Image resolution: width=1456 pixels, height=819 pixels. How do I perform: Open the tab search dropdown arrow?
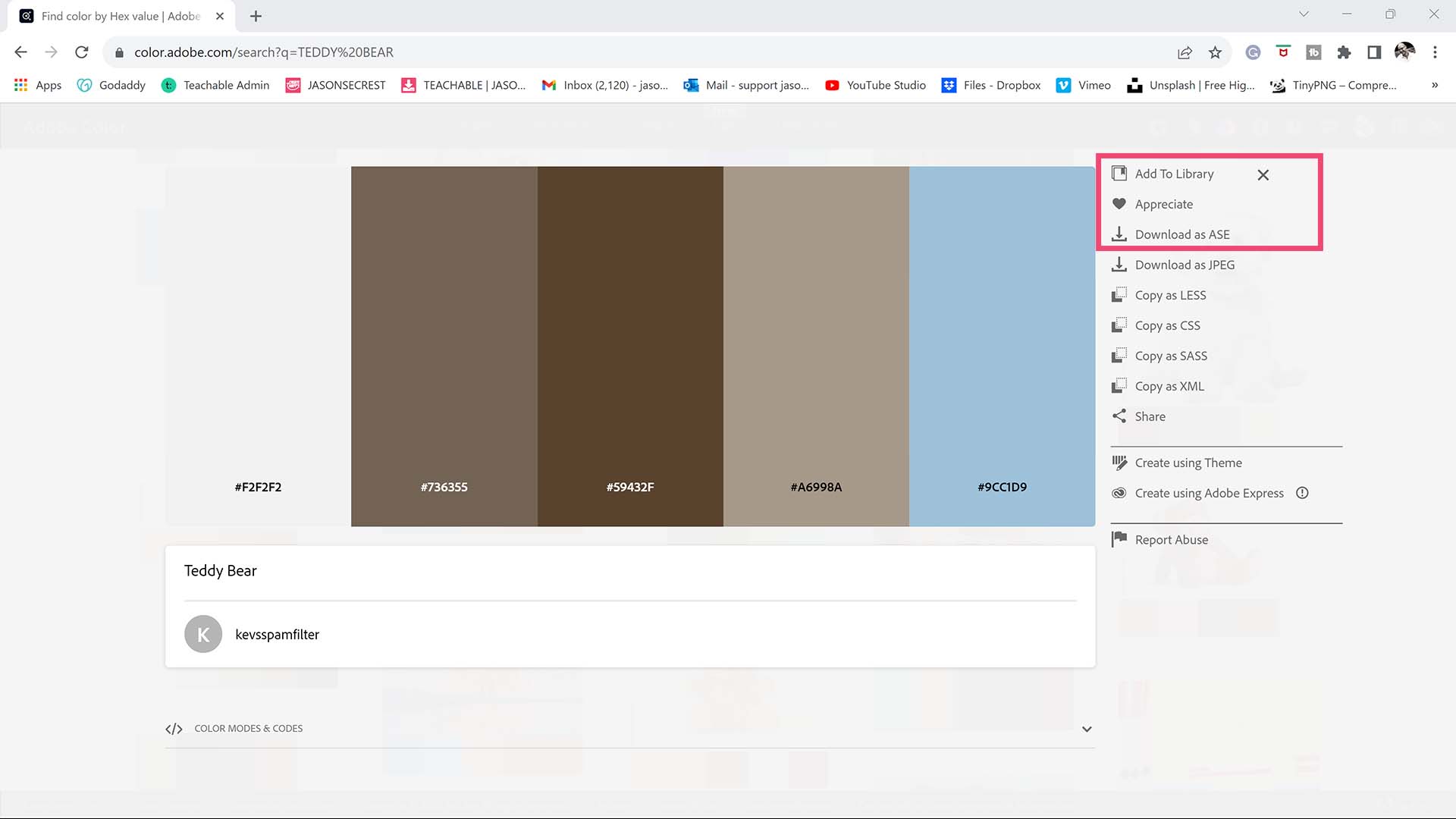pyautogui.click(x=1304, y=14)
